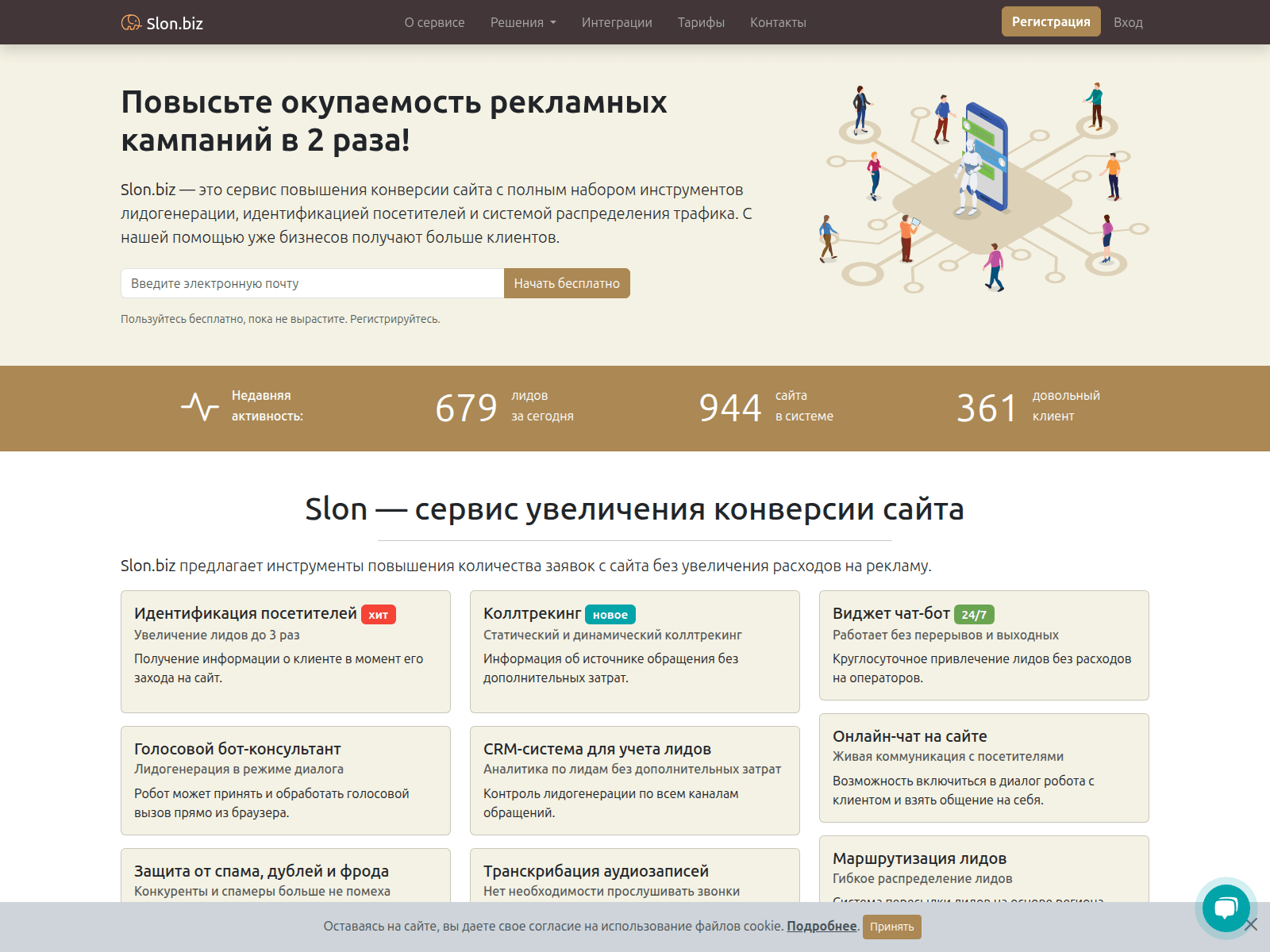Click the "24/7" badge on chat-bot widget
Screen dimensions: 1270x952
pos(976,612)
